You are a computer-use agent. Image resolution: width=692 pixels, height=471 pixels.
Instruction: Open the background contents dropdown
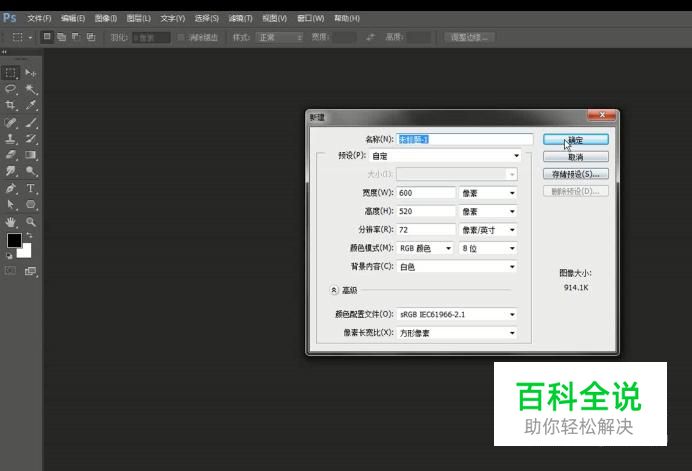[x=457, y=267]
